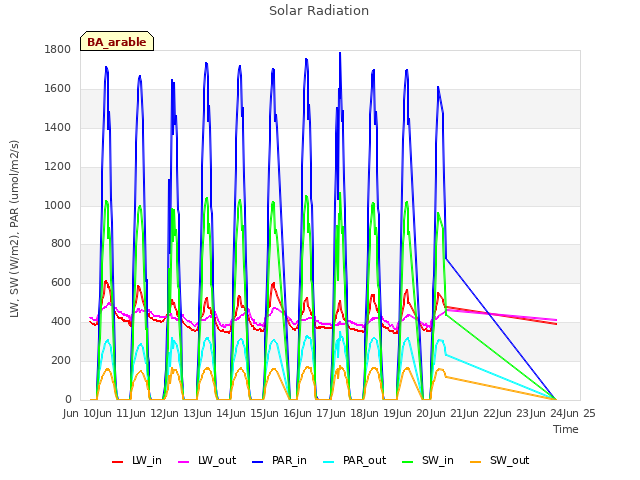Viewport: 640px width, 480px height.
Task: Click the green SW_in legend swatch
Action: coord(407,462)
